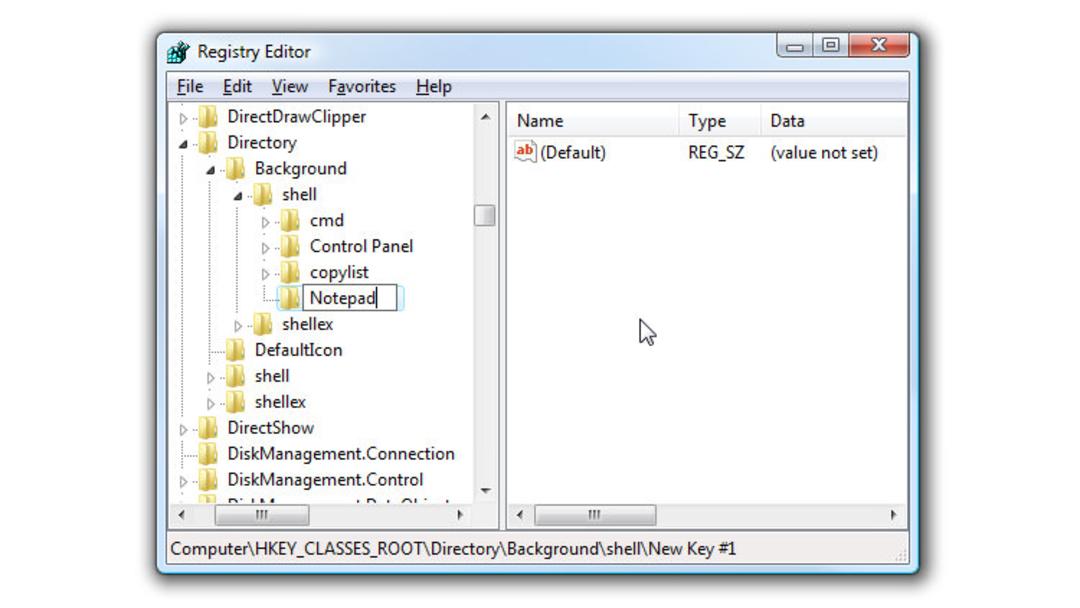Click inside the Notepad key rename field

350,298
